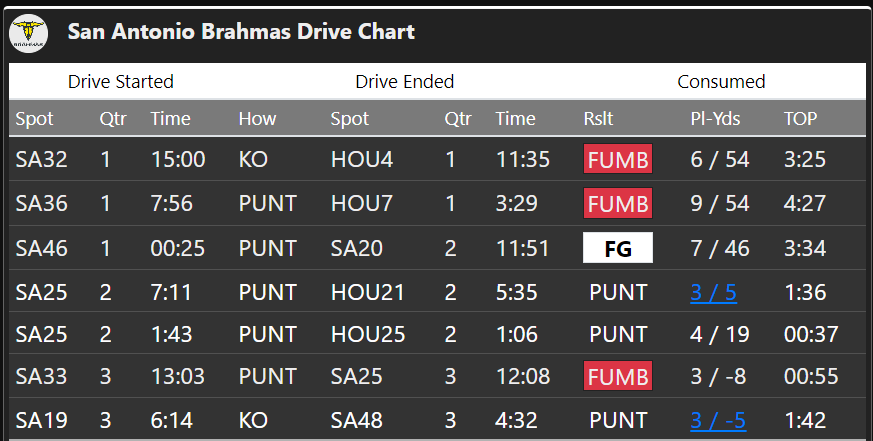
Task: Click FUMB badge on the SA32 drive
Action: 618,159
